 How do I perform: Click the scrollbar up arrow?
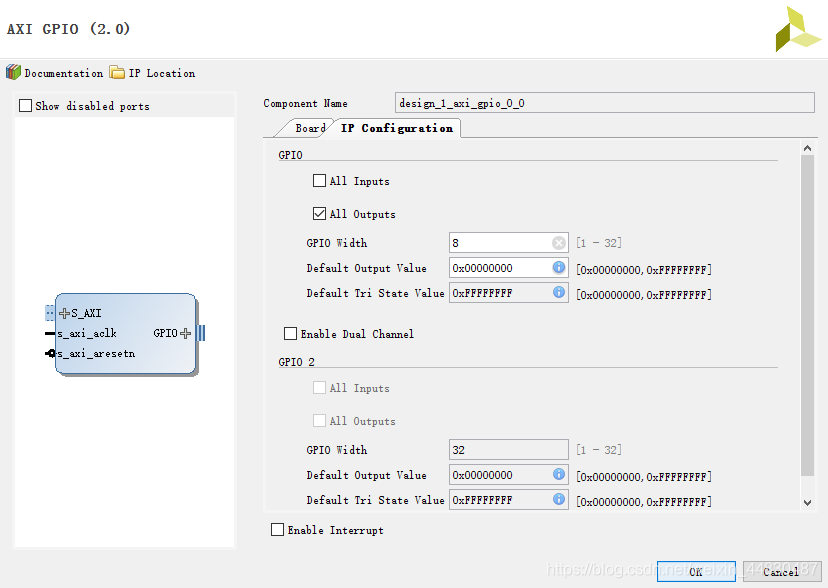coord(807,148)
